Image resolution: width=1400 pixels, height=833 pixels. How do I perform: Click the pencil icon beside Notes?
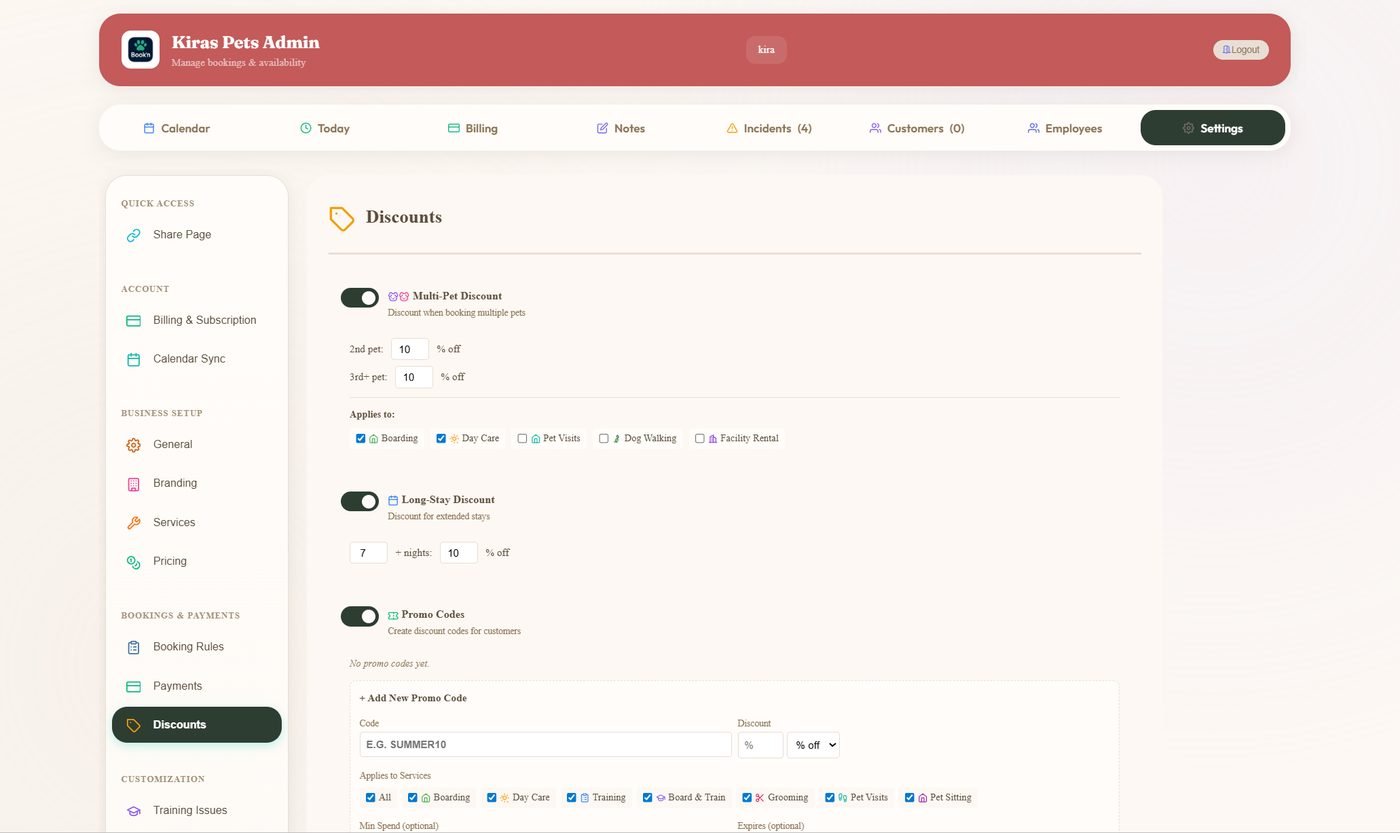click(x=602, y=128)
